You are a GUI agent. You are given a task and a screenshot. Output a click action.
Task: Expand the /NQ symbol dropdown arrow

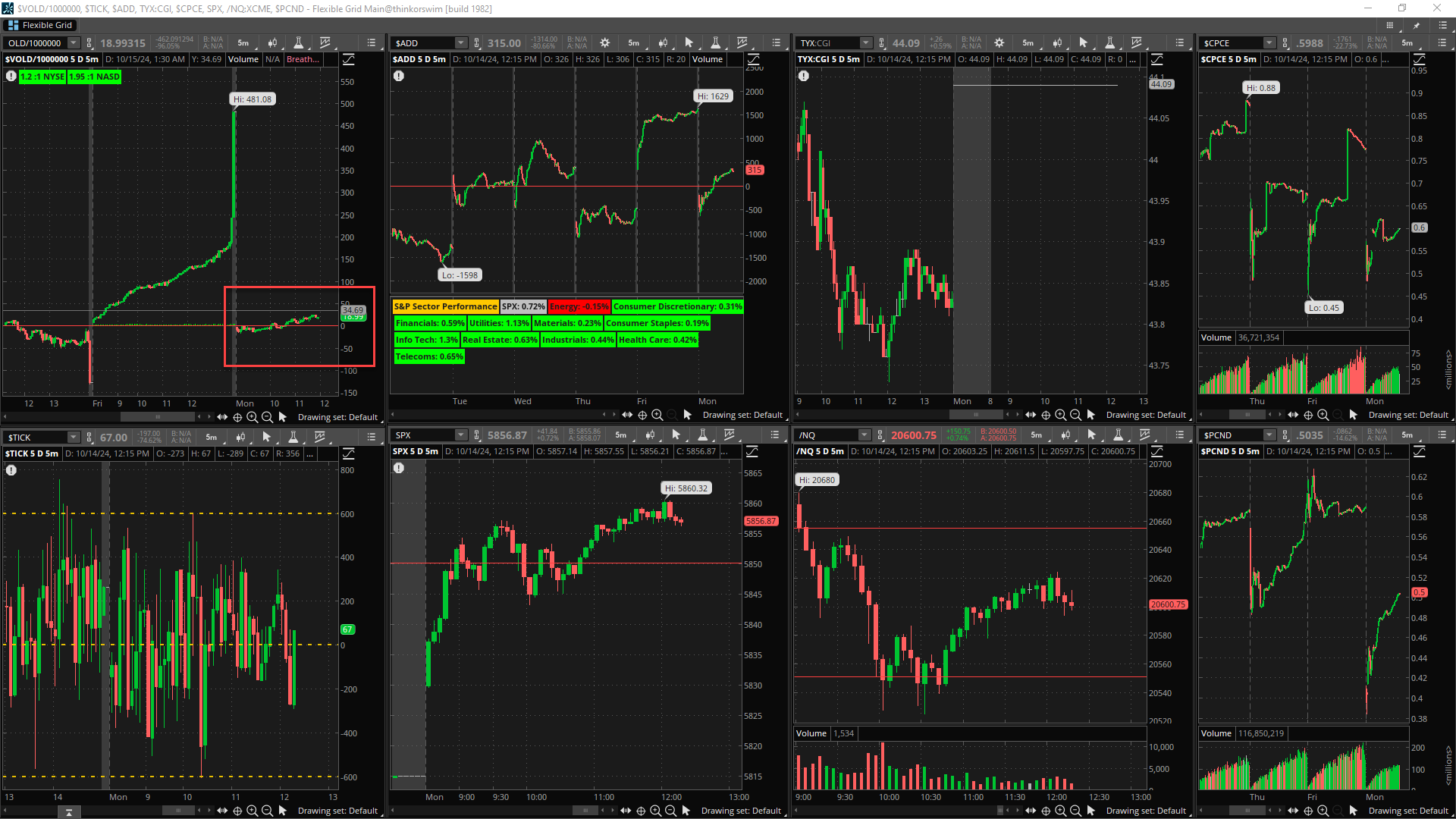tap(864, 435)
